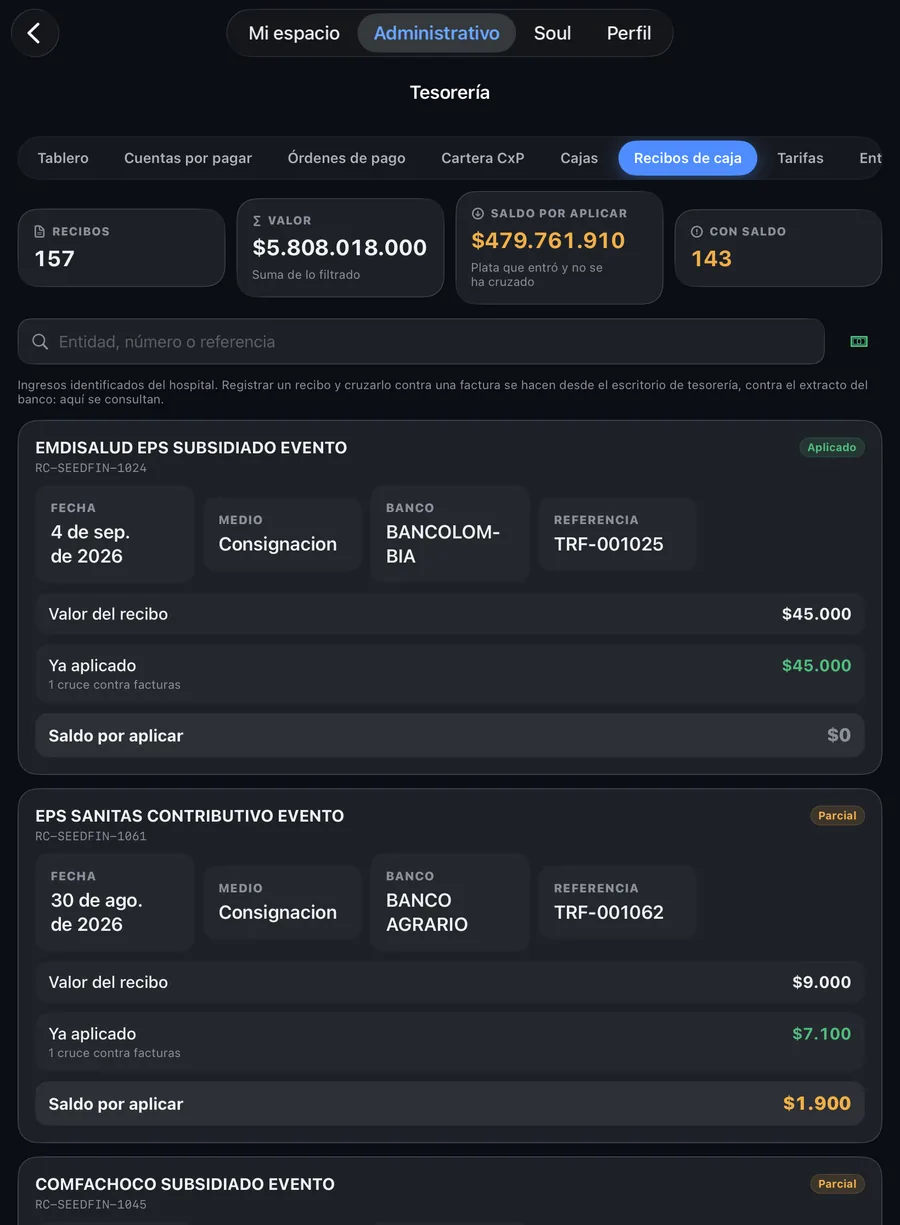The image size is (900, 1225).
Task: Click the BANCO AGRARIO bank value
Action: tap(427, 912)
